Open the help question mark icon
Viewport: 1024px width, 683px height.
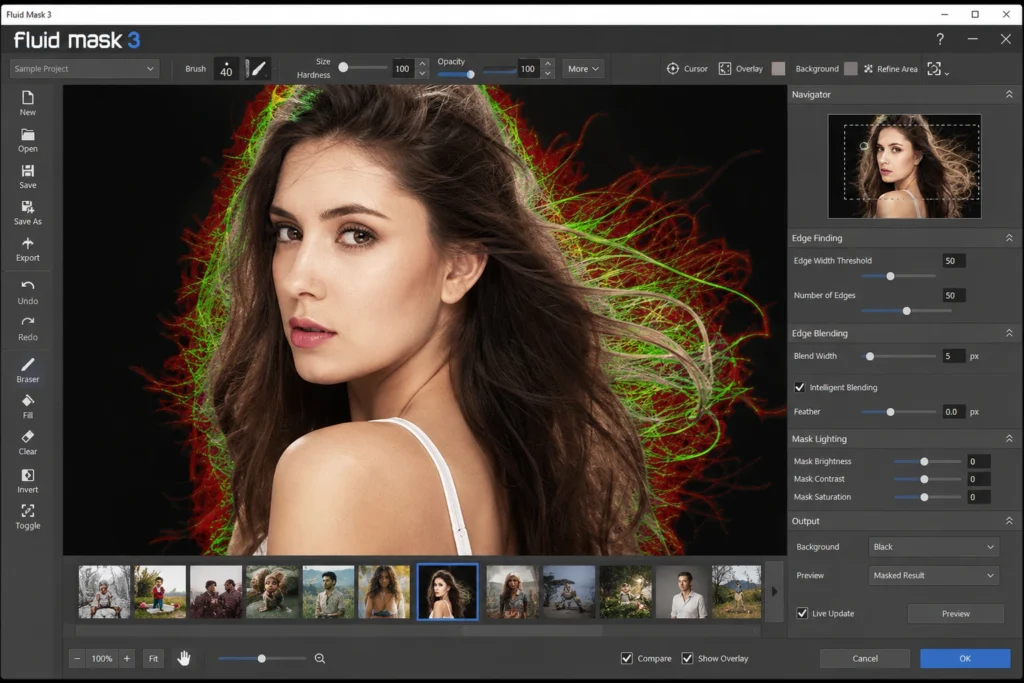(x=940, y=39)
